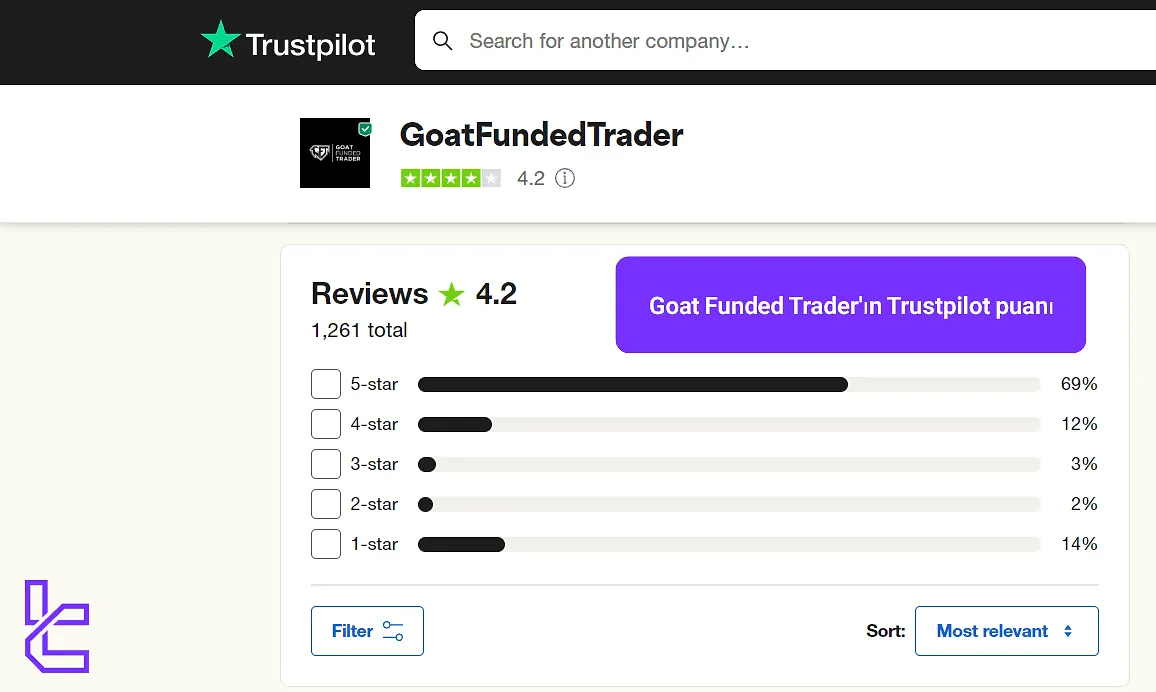Click the verified checkmark badge on the logo
The height and width of the screenshot is (692, 1156).
pos(364,128)
